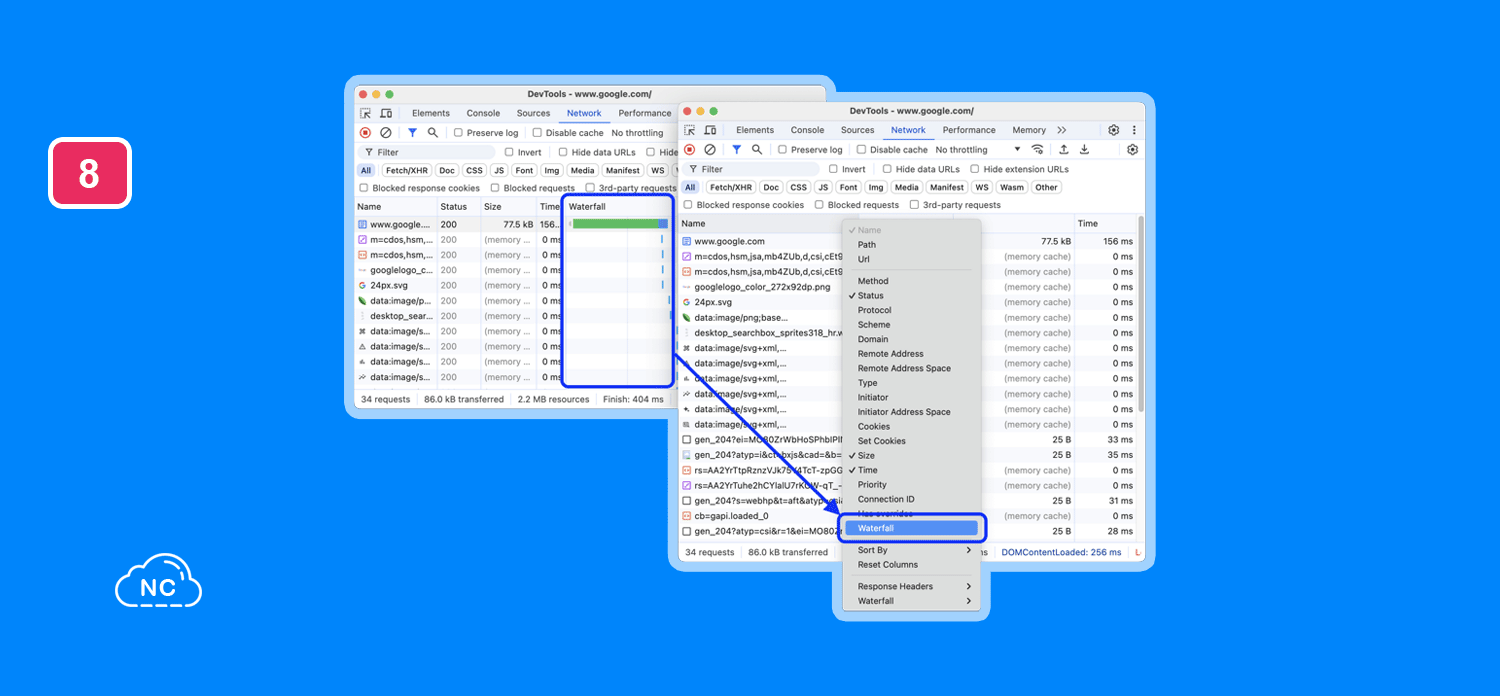Click Filter input field in front window
This screenshot has width=1500, height=696.
click(751, 169)
